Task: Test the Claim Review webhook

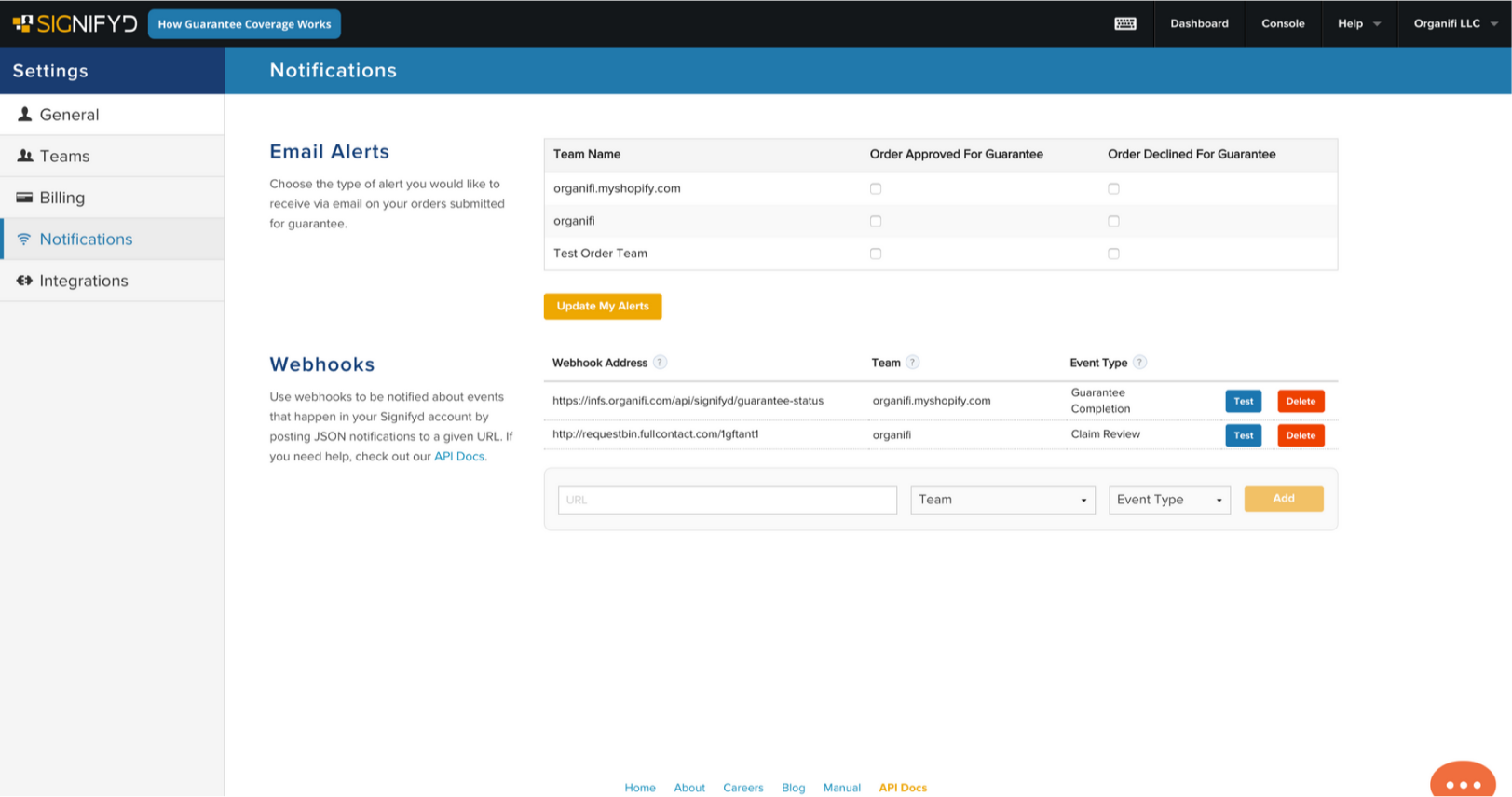Action: 1243,435
